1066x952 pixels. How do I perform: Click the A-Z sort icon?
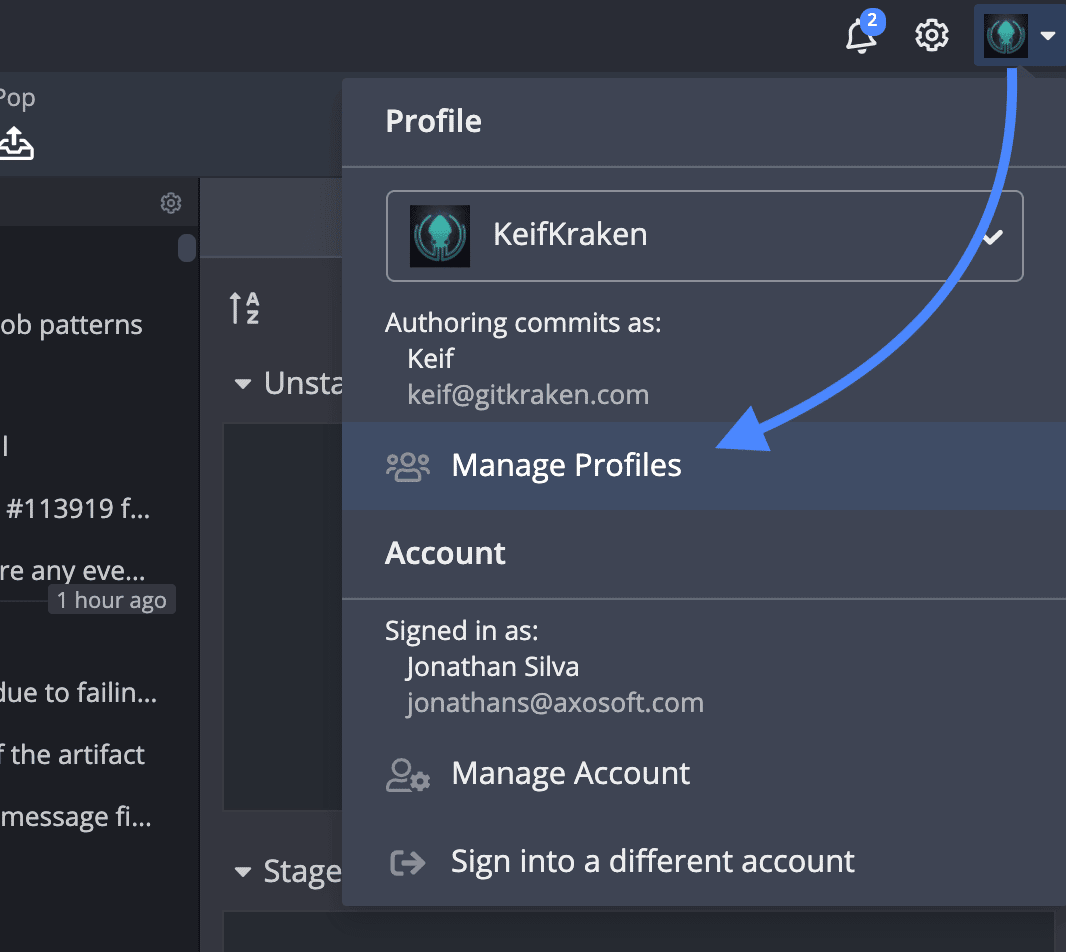pyautogui.click(x=245, y=308)
